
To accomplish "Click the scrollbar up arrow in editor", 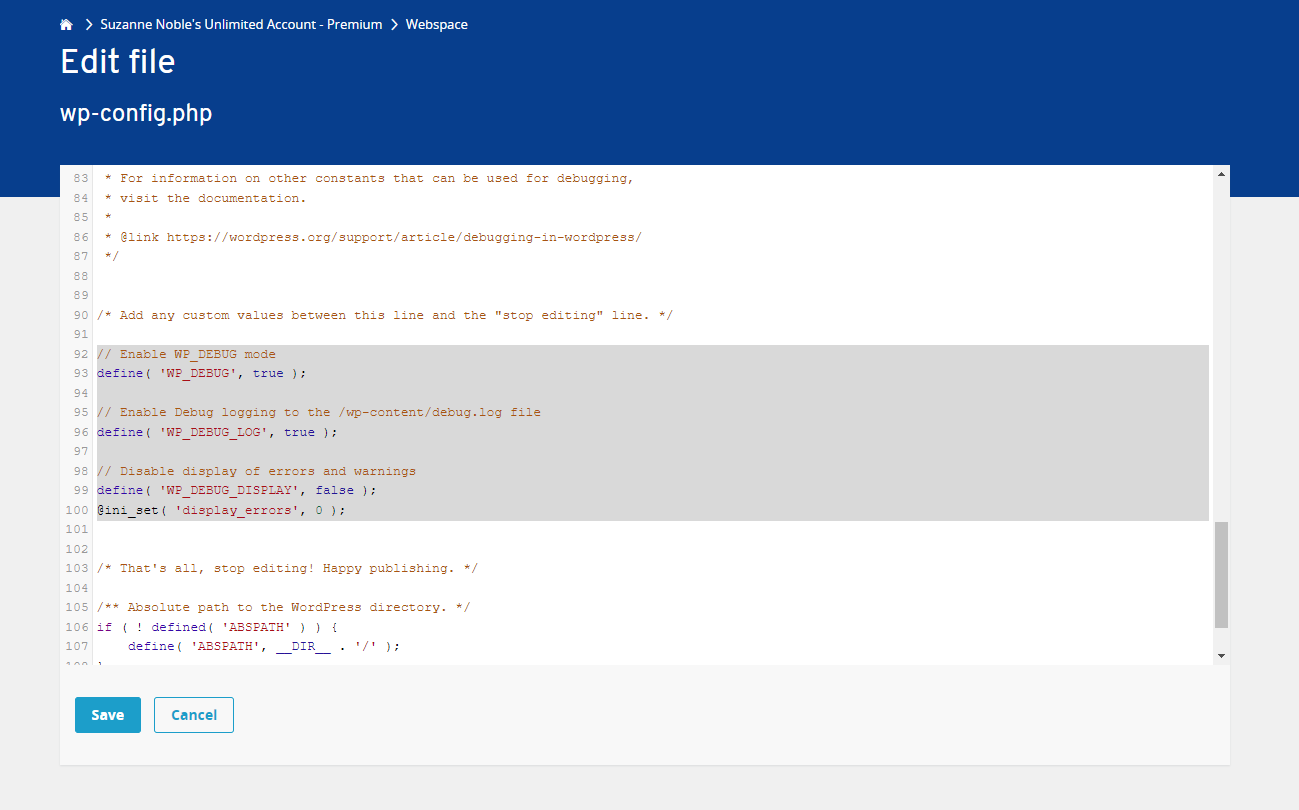I will pos(1221,174).
